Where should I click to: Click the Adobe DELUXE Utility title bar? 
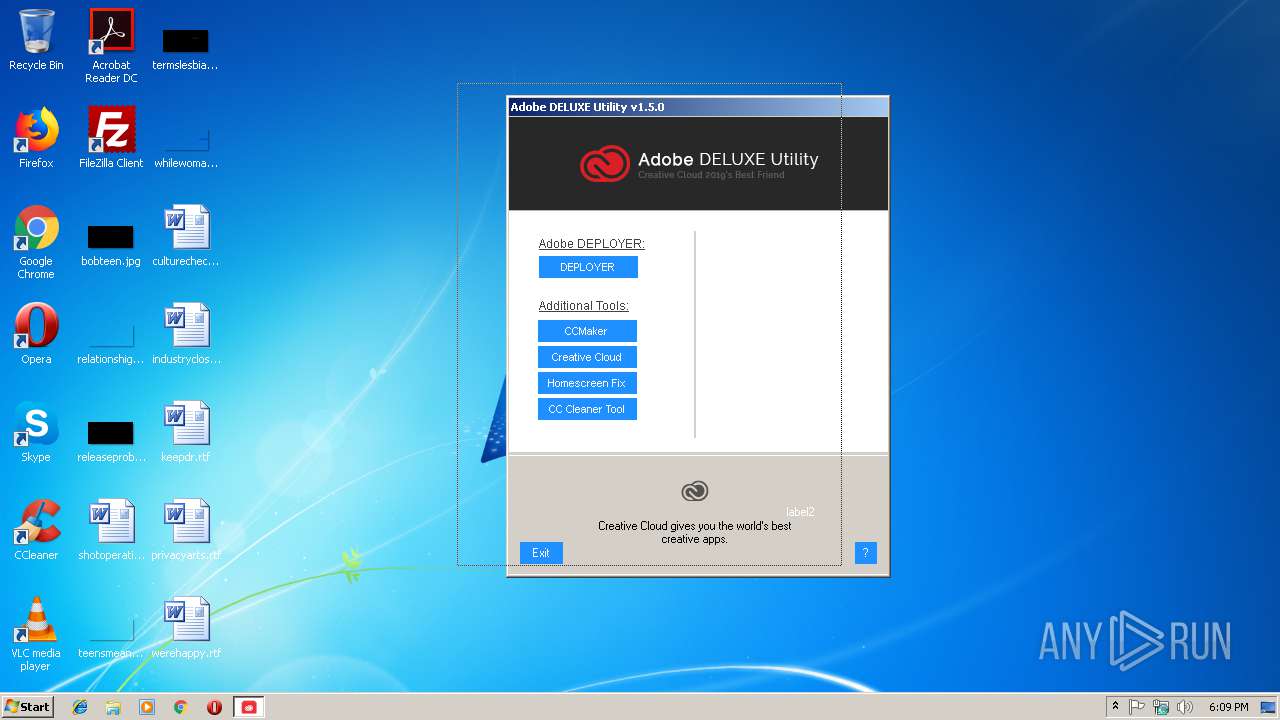pos(698,107)
